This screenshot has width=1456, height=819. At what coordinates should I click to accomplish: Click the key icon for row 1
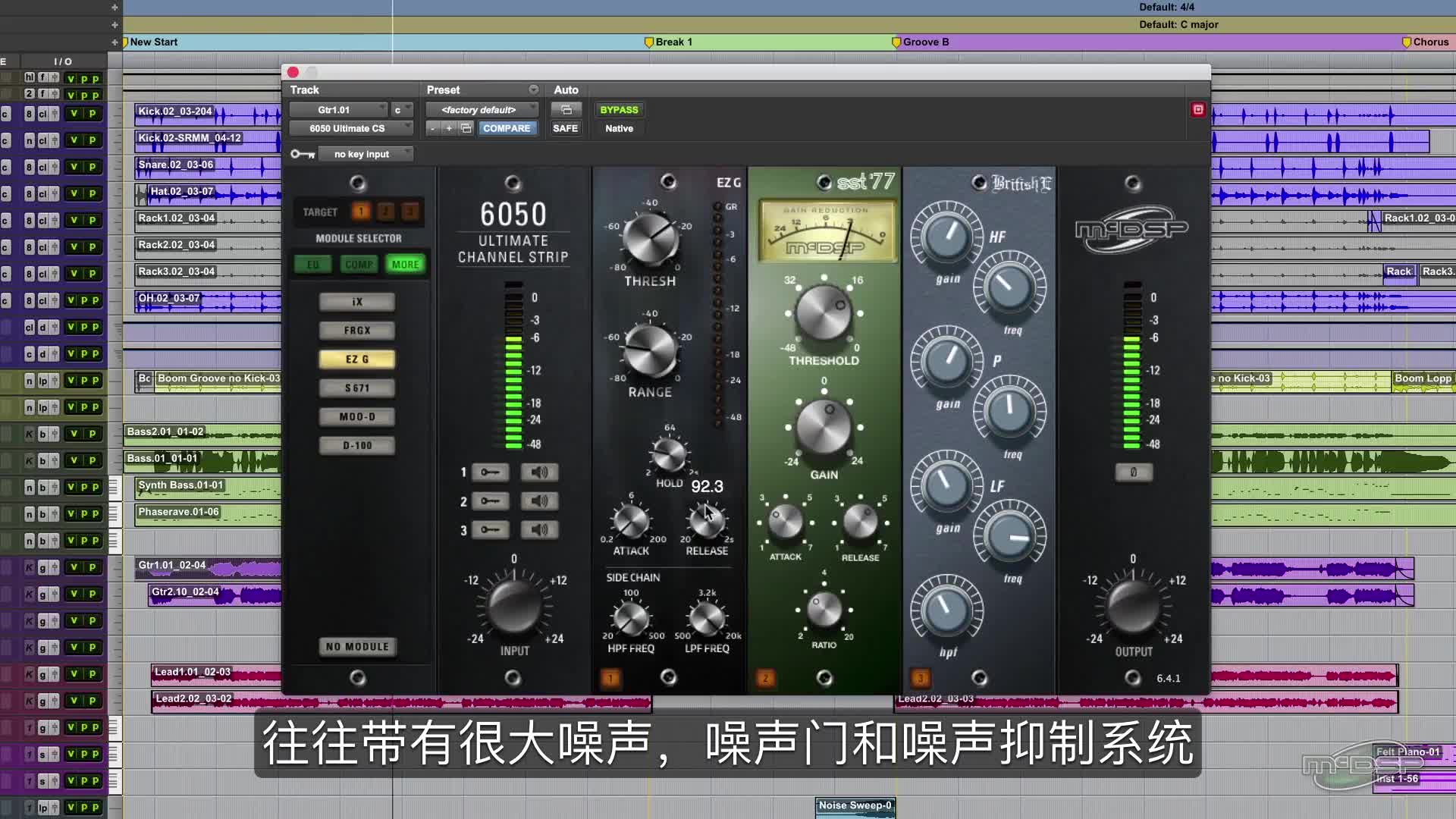490,472
